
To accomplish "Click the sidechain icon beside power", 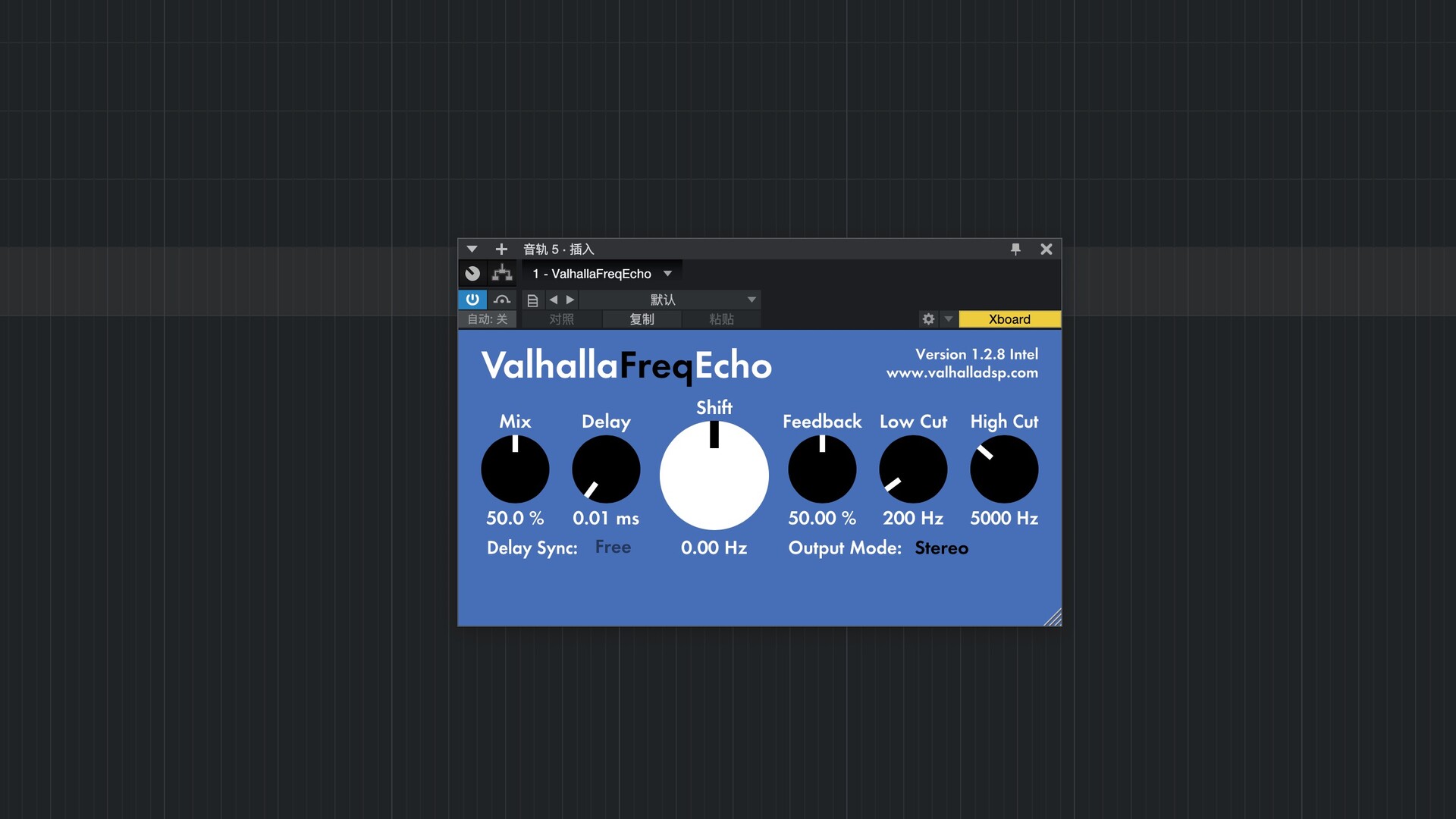I will (502, 300).
